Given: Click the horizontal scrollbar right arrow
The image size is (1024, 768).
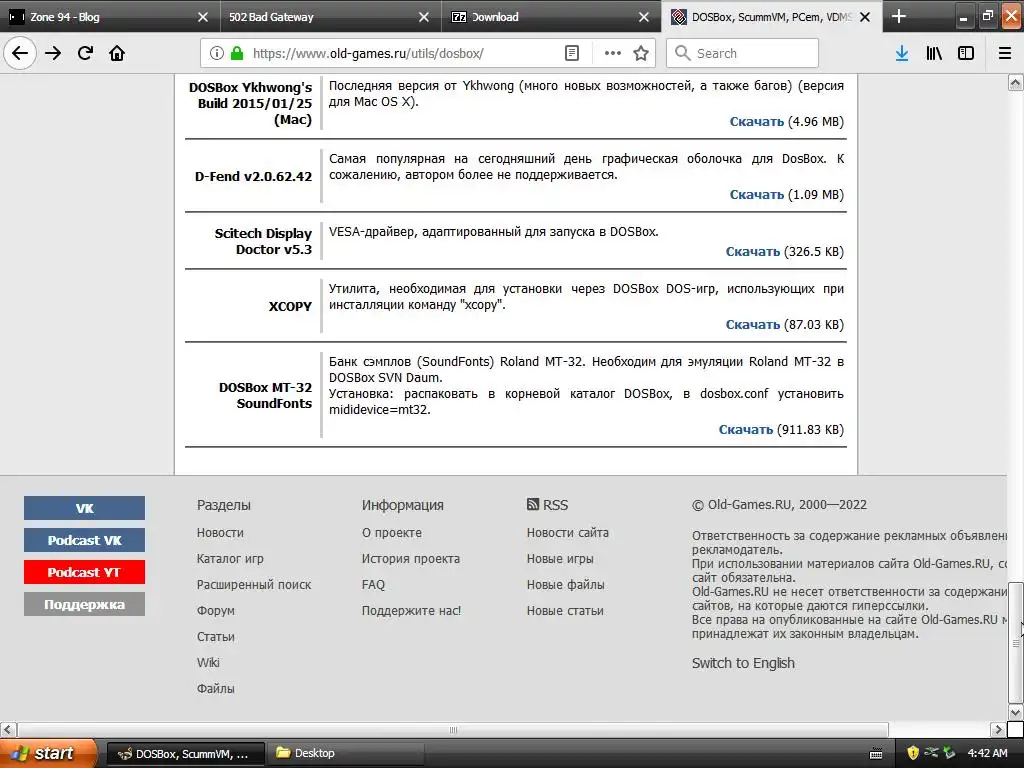Looking at the screenshot, I should point(998,729).
